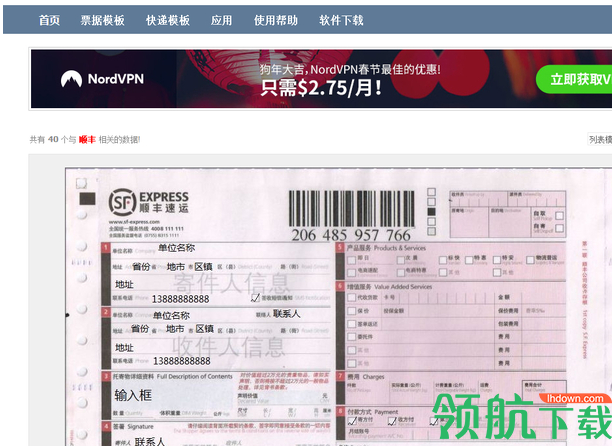Image resolution: width=612 pixels, height=446 pixels.
Task: Click recipient phone 13888888888
Action: click(x=182, y=361)
